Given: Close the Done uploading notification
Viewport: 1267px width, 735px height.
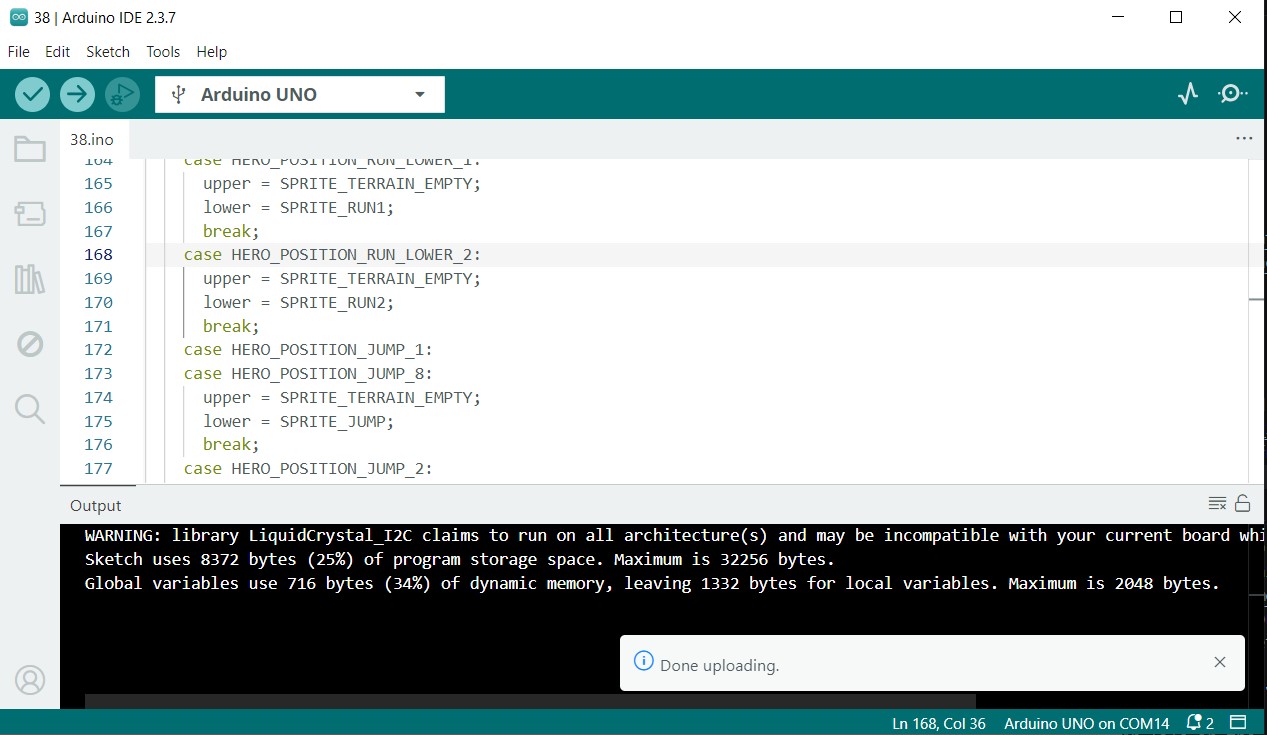Looking at the screenshot, I should coord(1219,662).
